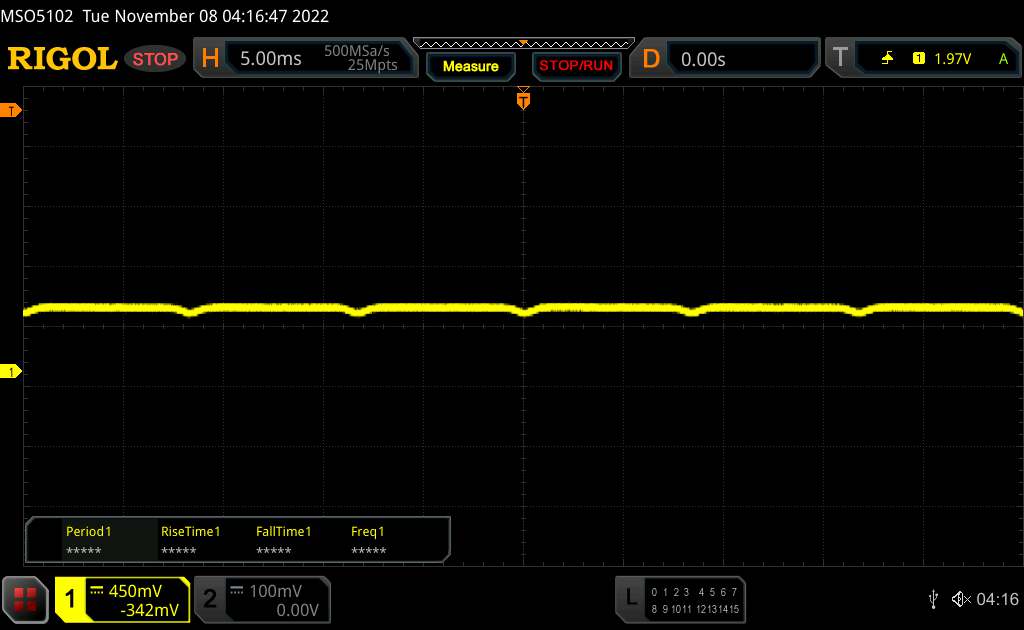Select the orange trigger position marker at top
1024x630 pixels.
(x=523, y=100)
